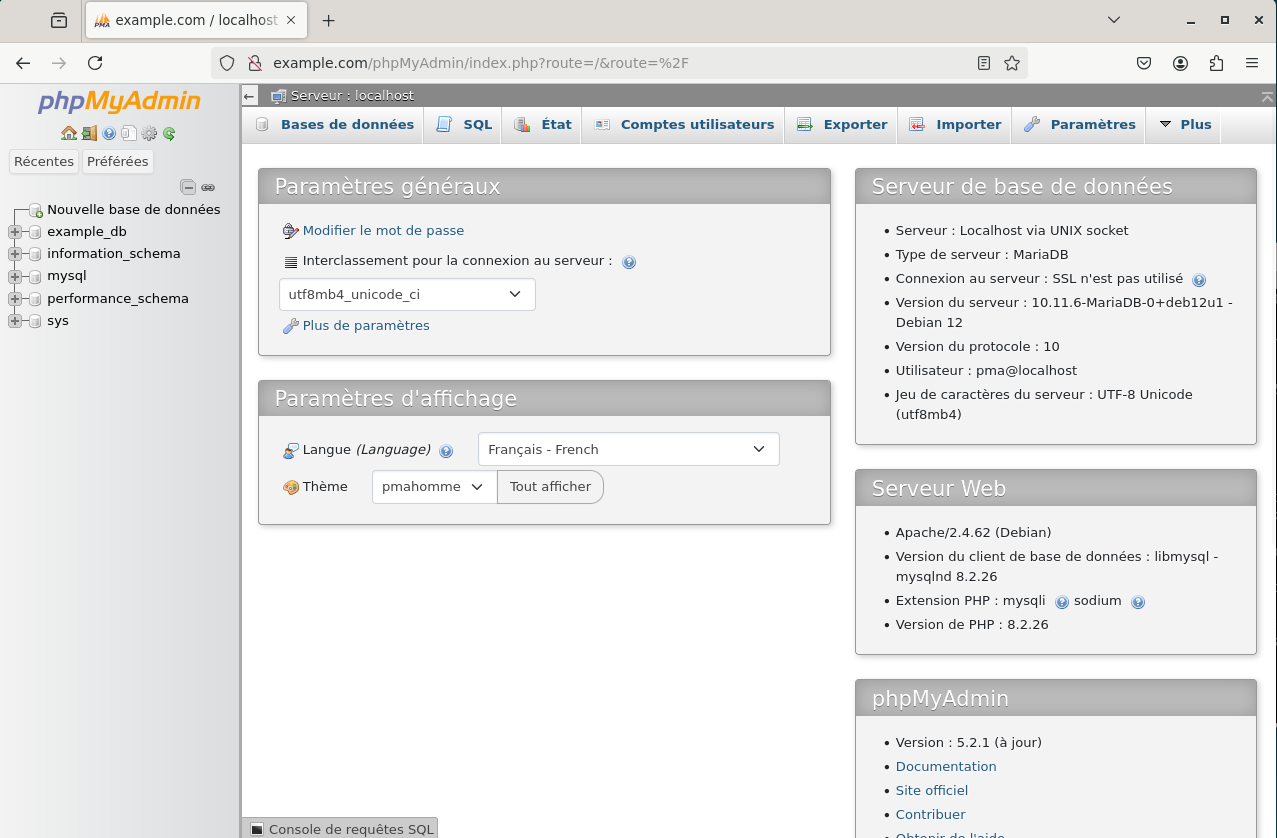Click help icon next to sodium extension
This screenshot has width=1277, height=838.
1138,602
